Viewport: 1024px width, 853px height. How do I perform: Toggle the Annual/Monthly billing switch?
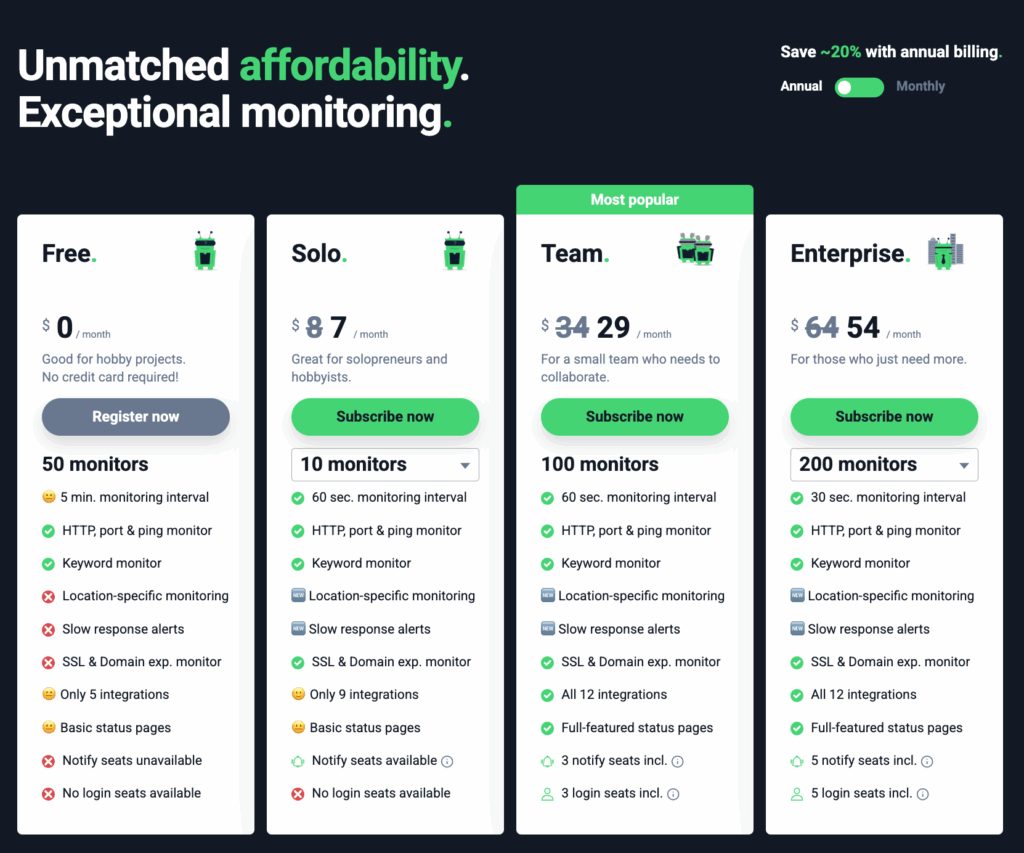point(859,88)
